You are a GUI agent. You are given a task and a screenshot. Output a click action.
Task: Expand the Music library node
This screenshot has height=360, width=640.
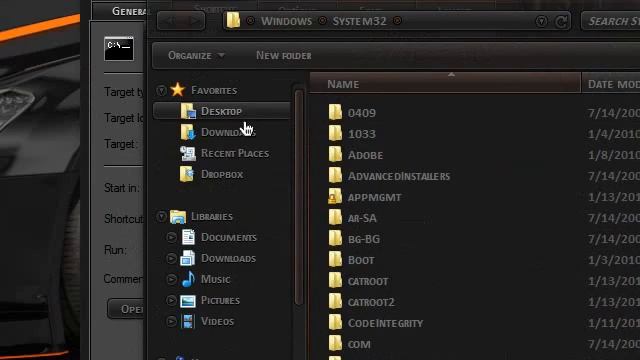coord(171,279)
